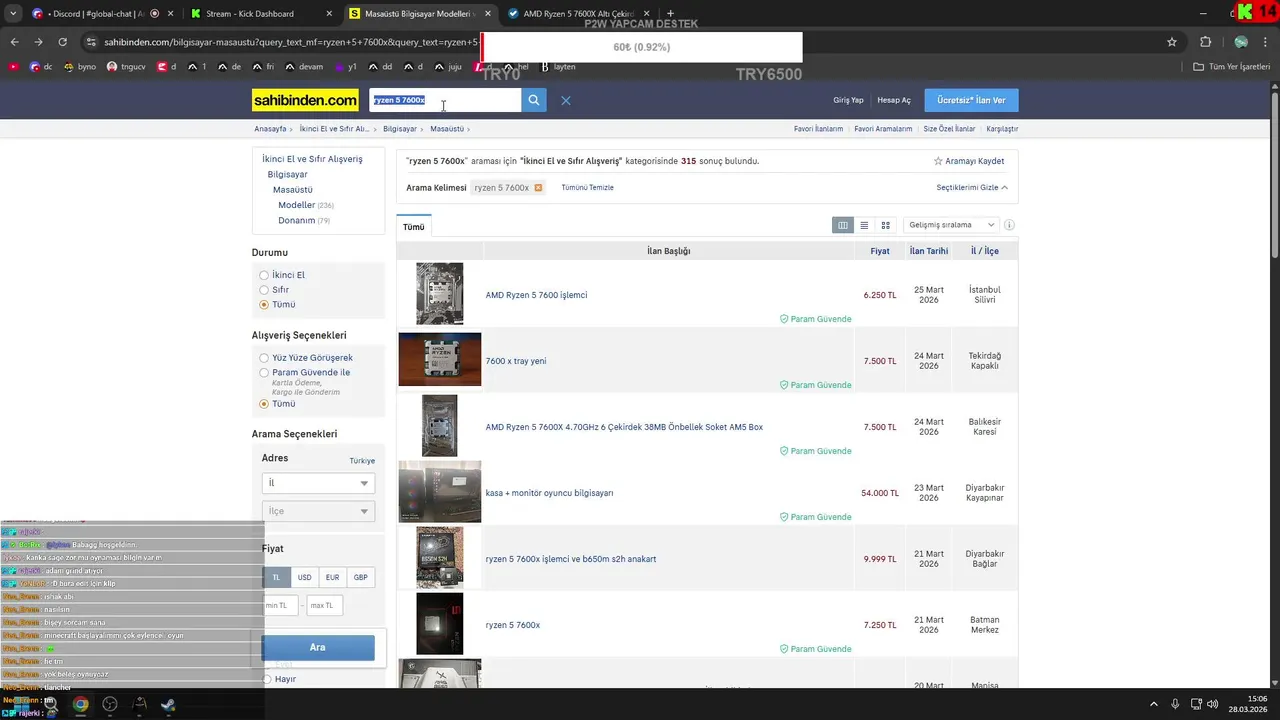This screenshot has height=720, width=1280.
Task: Go back with the browser back arrow
Action: point(14,42)
